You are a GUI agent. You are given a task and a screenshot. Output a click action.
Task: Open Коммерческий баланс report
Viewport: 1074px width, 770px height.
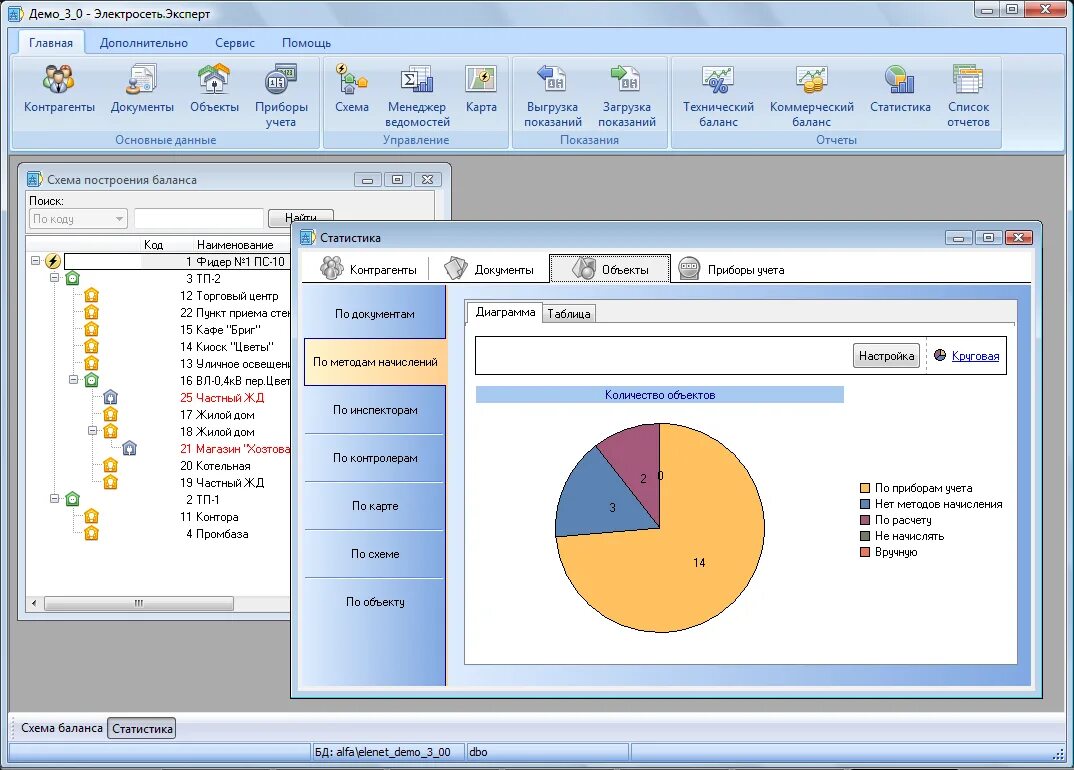point(811,96)
